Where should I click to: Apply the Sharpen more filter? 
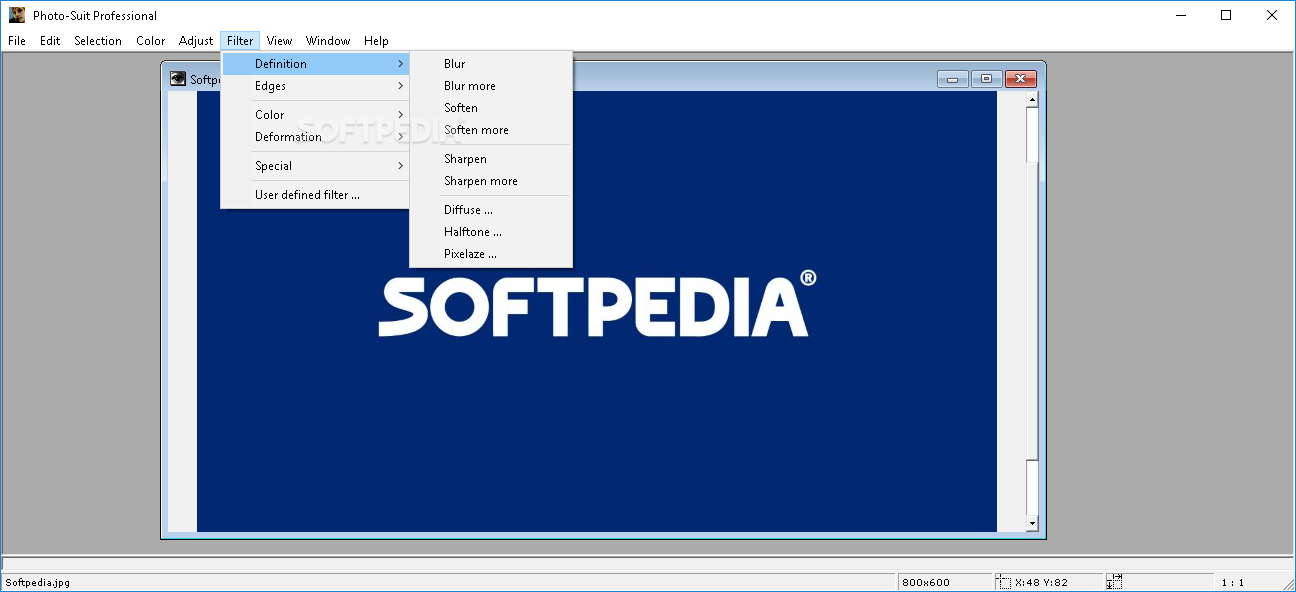tap(491, 181)
